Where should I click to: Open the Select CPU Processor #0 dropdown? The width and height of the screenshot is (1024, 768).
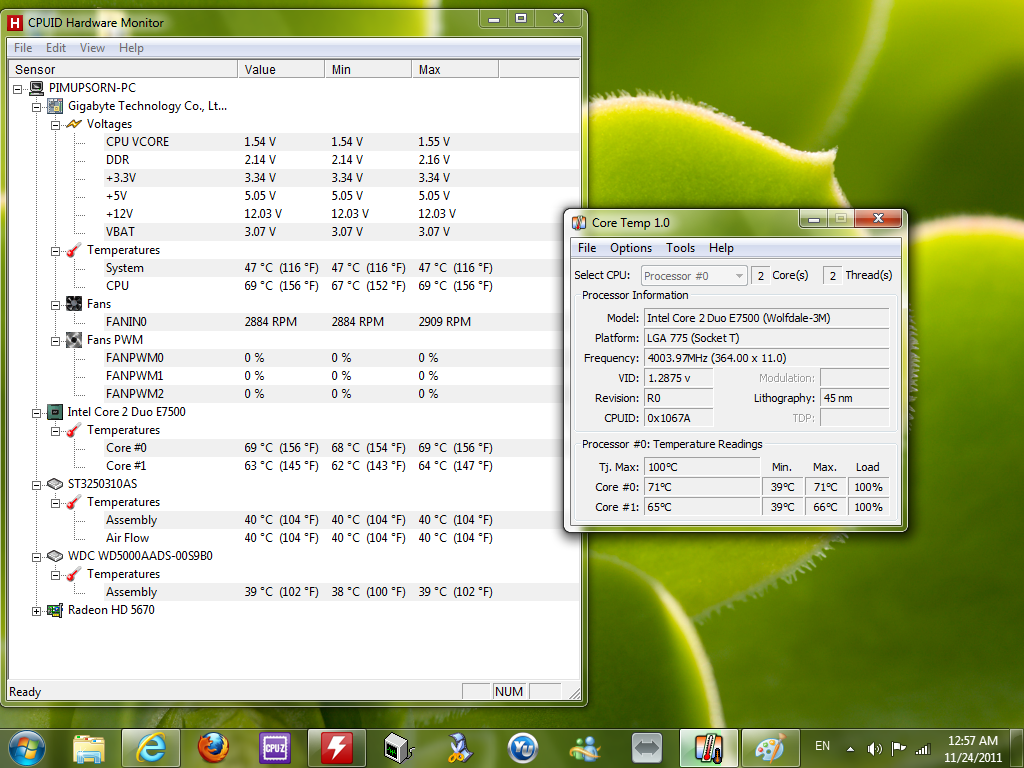pos(694,276)
